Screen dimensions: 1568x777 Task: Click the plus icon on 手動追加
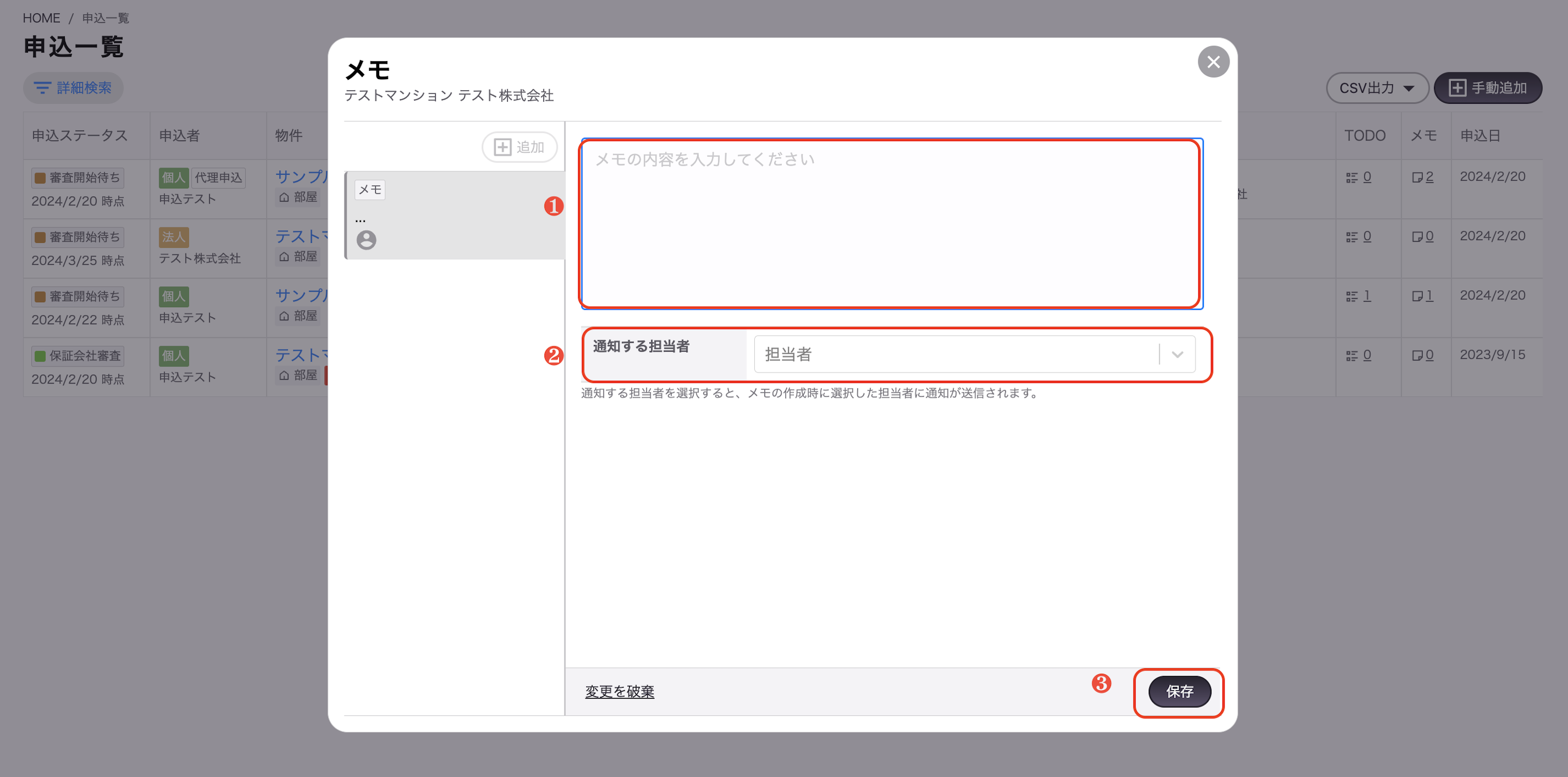click(1457, 88)
